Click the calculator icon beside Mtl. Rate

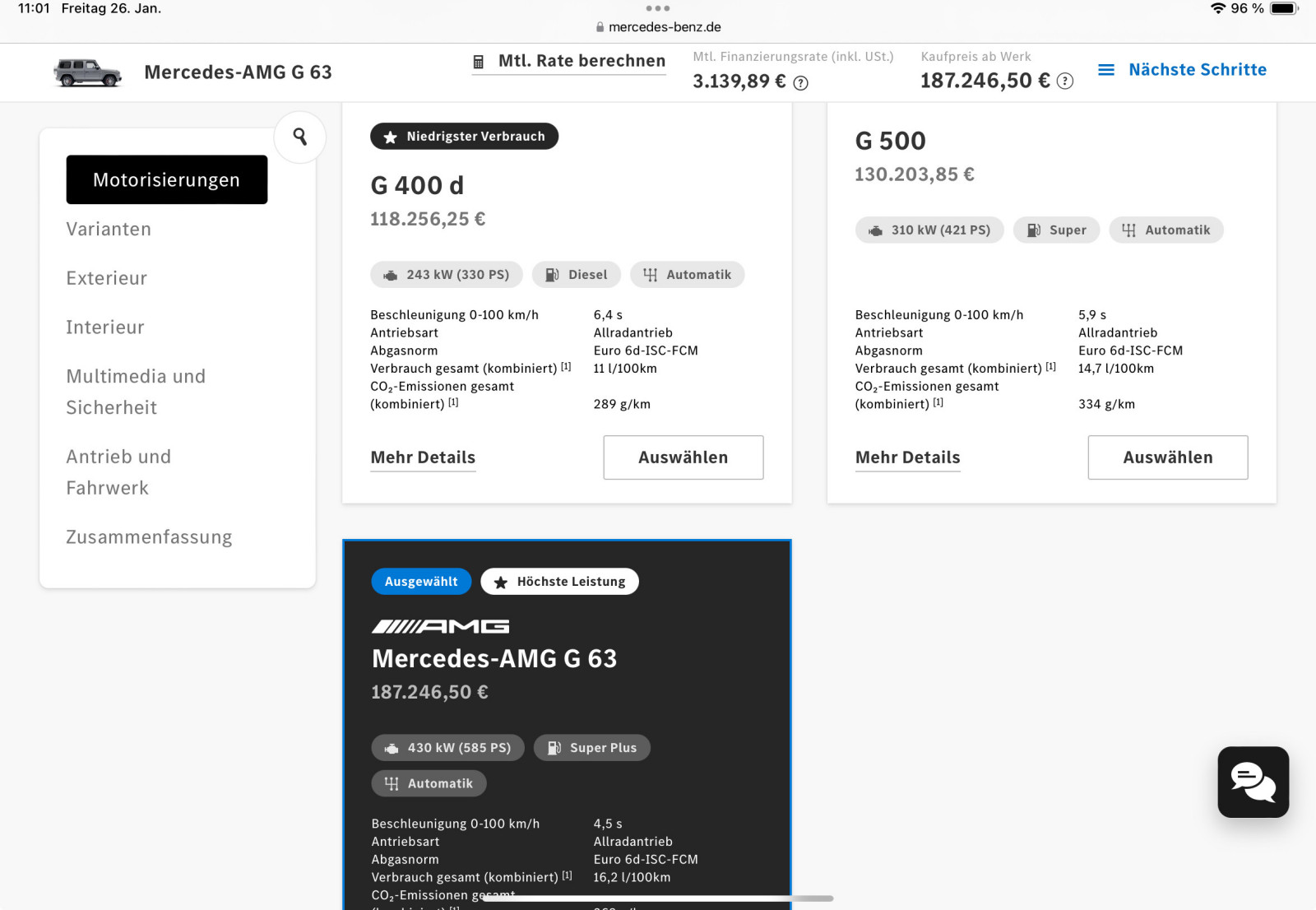[478, 62]
